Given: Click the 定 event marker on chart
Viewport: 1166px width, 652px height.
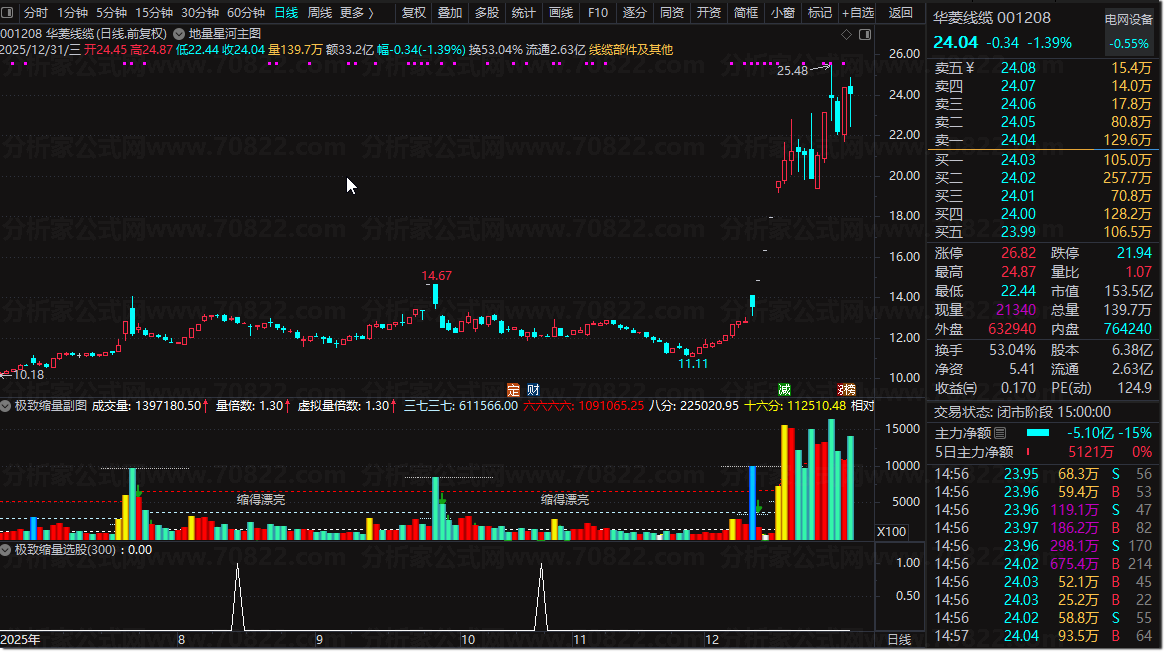Looking at the screenshot, I should [x=513, y=389].
